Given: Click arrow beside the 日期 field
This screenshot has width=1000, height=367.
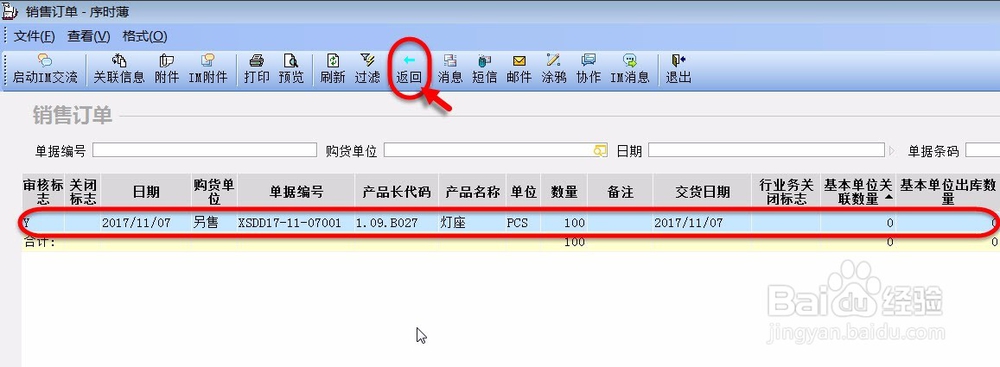Looking at the screenshot, I should 892,151.
